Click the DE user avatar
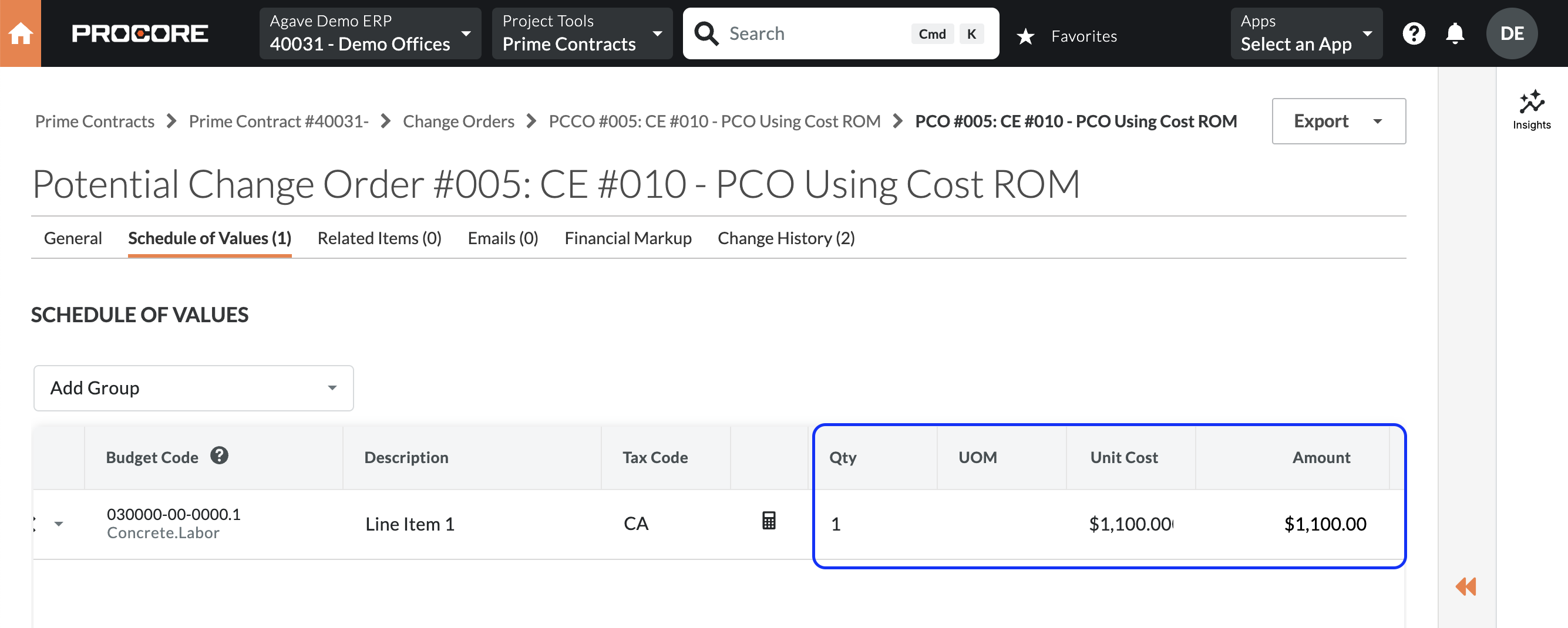1568x628 pixels. [x=1512, y=33]
